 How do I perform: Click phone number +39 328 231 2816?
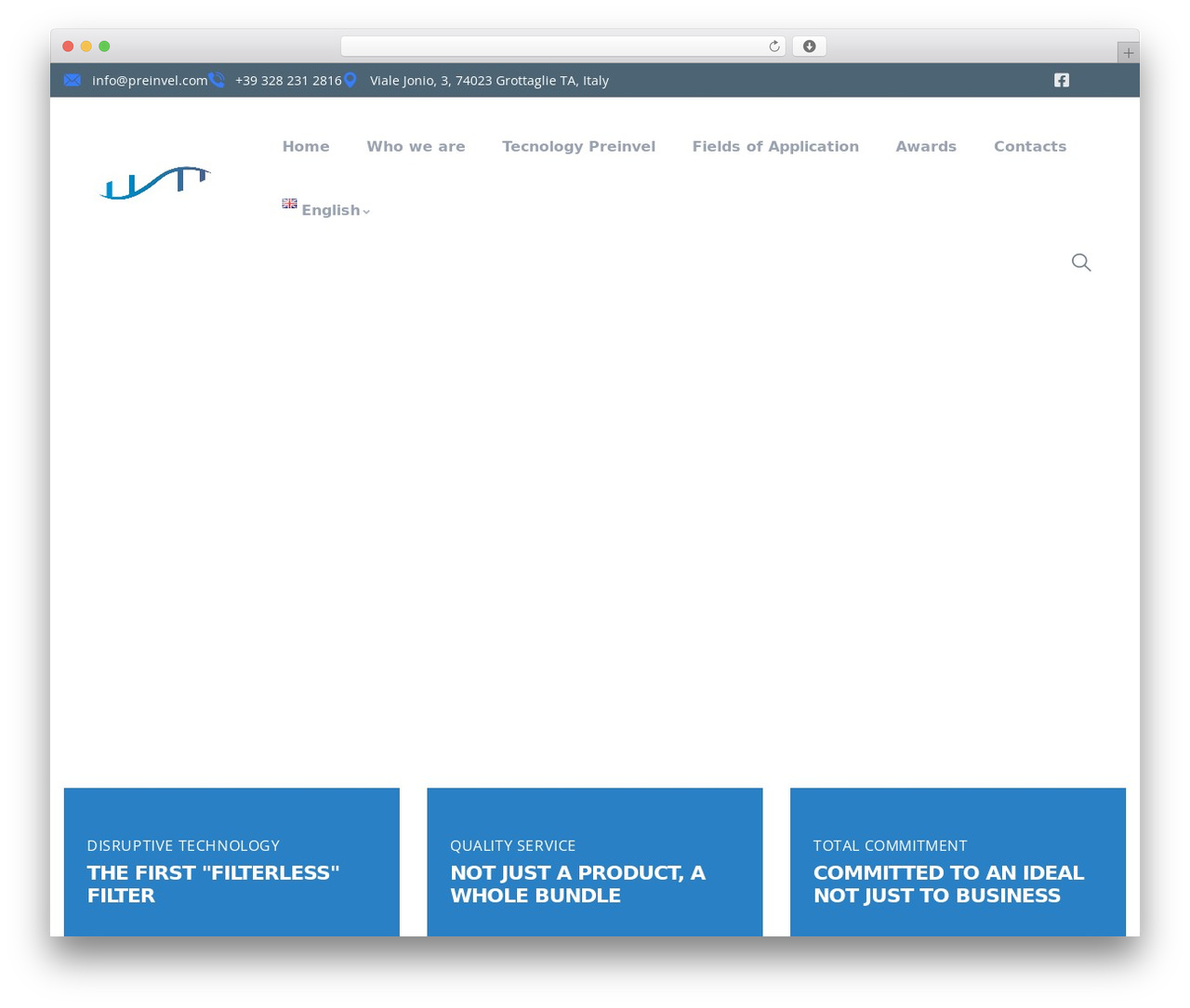288,81
